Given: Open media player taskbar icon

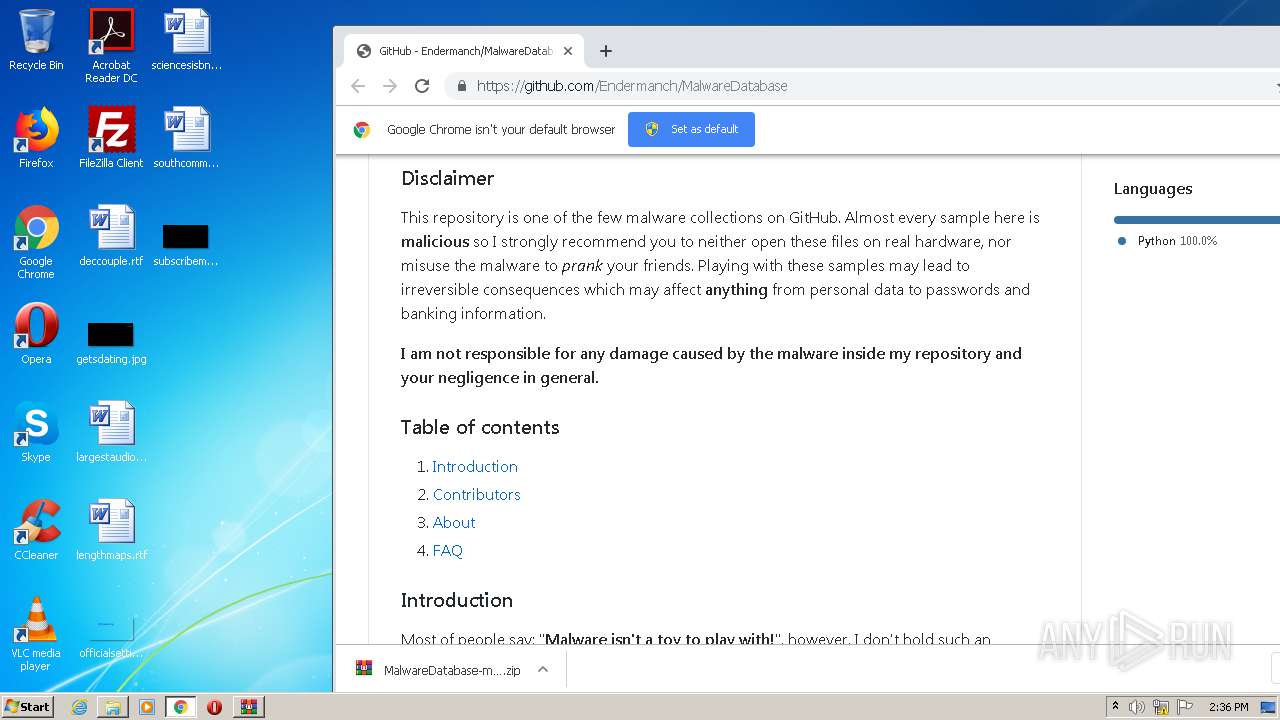Looking at the screenshot, I should click(147, 707).
